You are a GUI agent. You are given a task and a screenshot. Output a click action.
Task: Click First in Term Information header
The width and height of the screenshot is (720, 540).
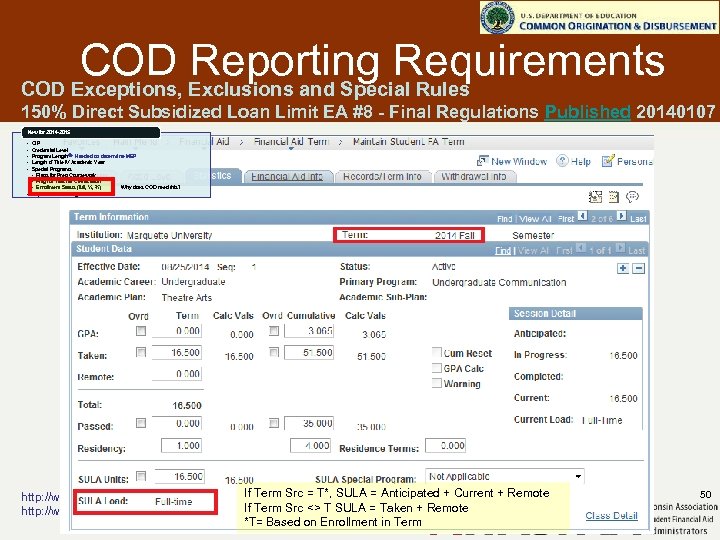coord(566,219)
